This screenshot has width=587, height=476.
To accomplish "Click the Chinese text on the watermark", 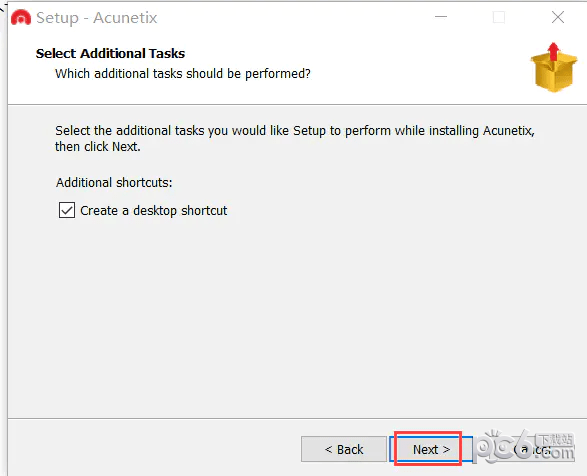I will point(556,439).
